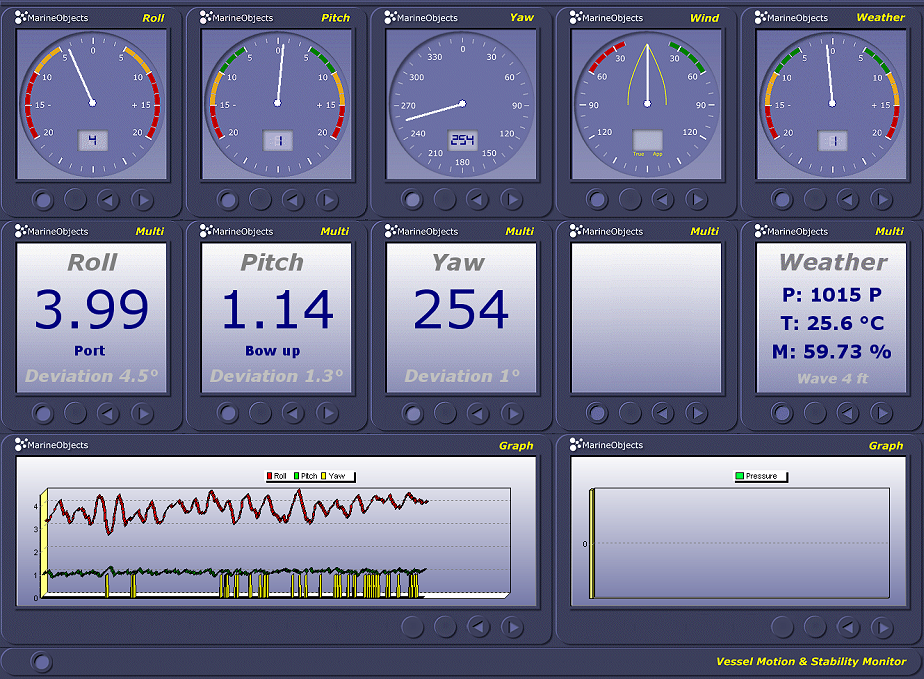Click the left arrow under the Weather gauge
This screenshot has height=679, width=924.
[x=847, y=200]
